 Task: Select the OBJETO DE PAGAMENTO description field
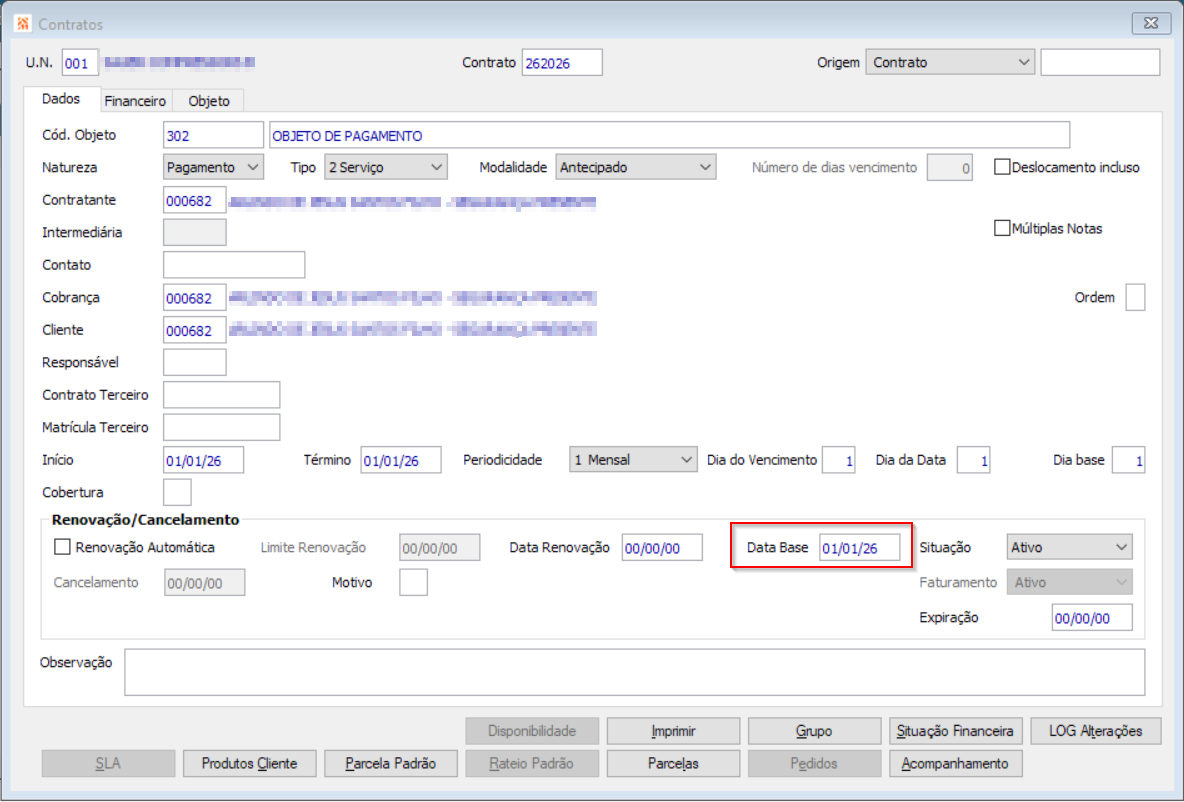(x=670, y=135)
